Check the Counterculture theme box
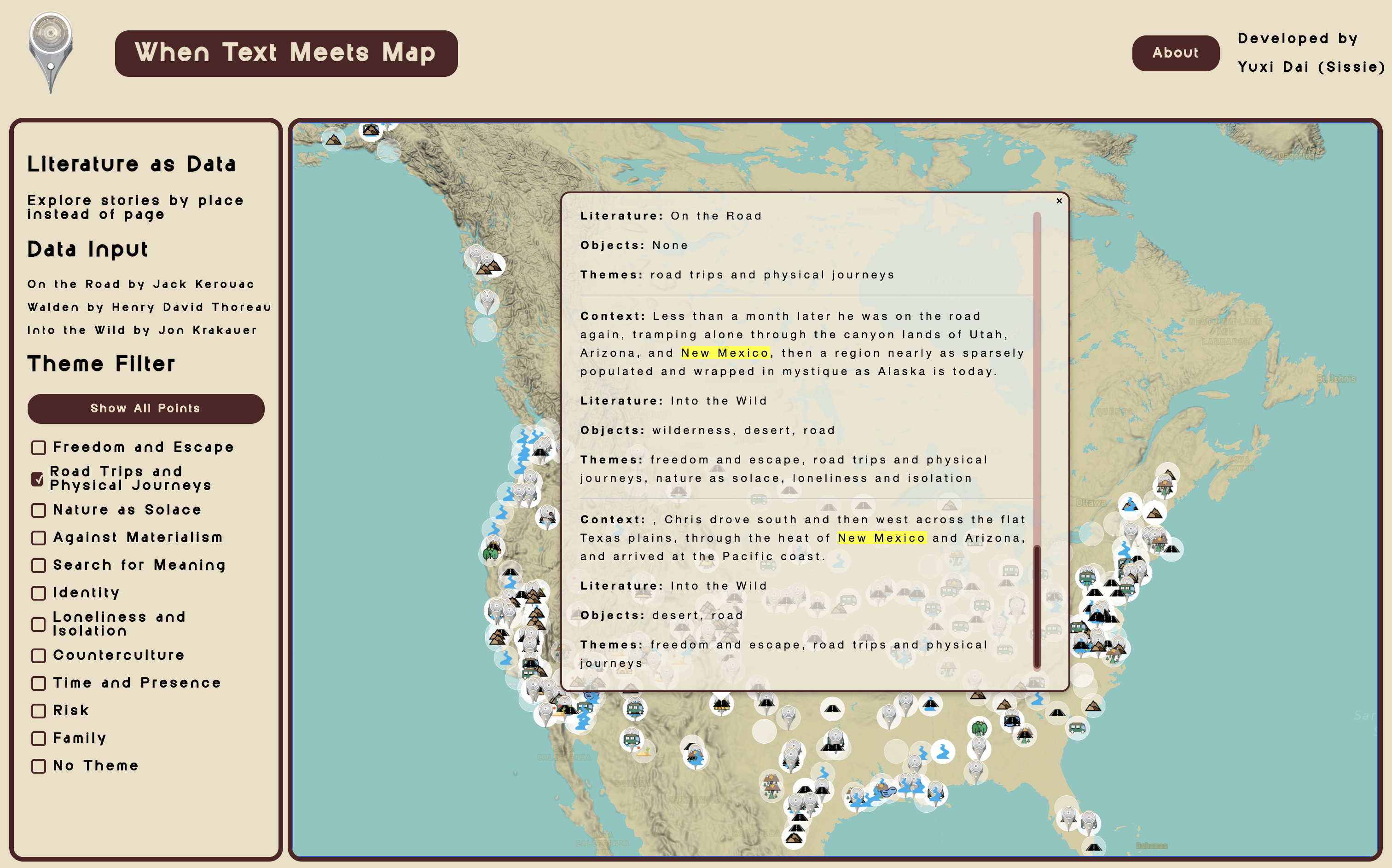Screen dimensions: 1392x868 coord(39,655)
